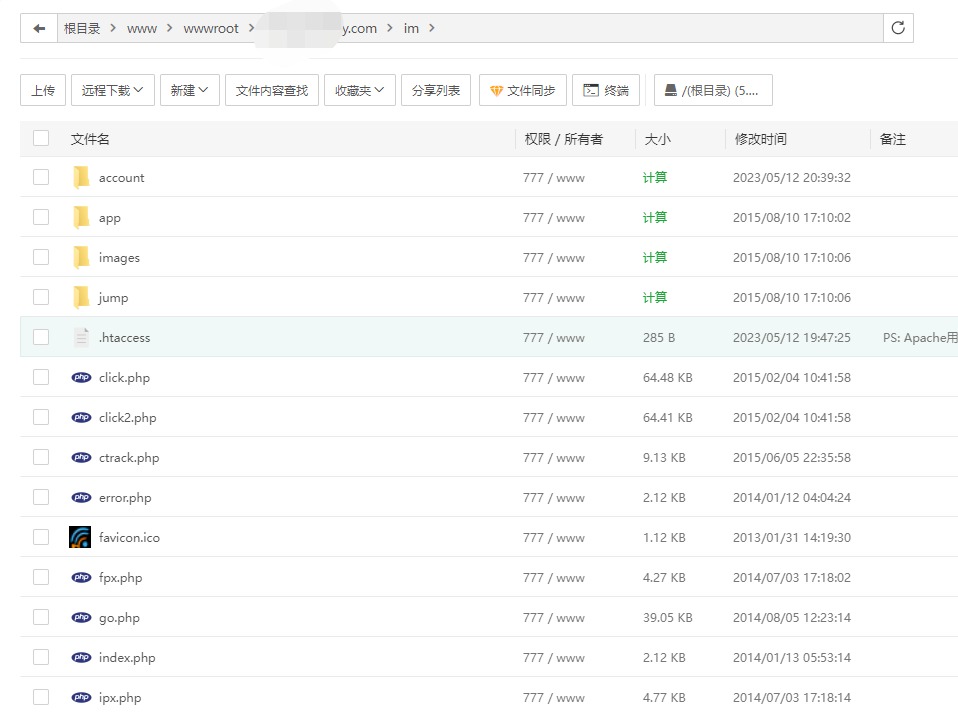Viewport: 958px width, 716px height.
Task: Check the box for click.php
Action: pos(41,377)
